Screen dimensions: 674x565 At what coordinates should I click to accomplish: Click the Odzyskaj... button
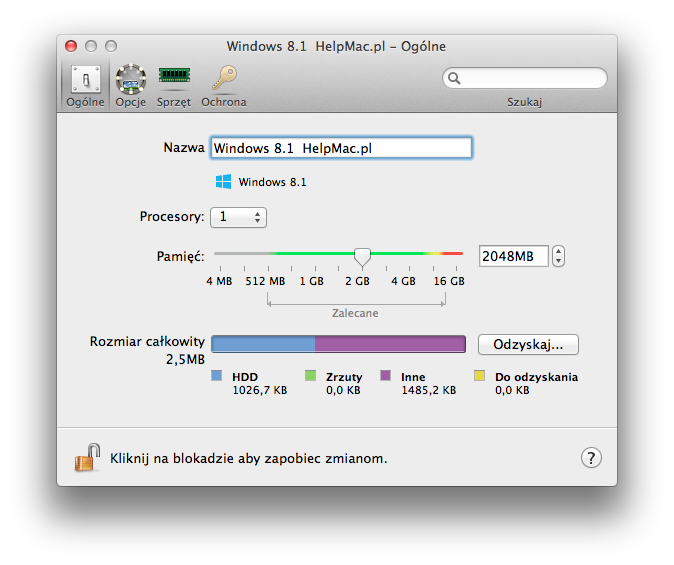[528, 344]
